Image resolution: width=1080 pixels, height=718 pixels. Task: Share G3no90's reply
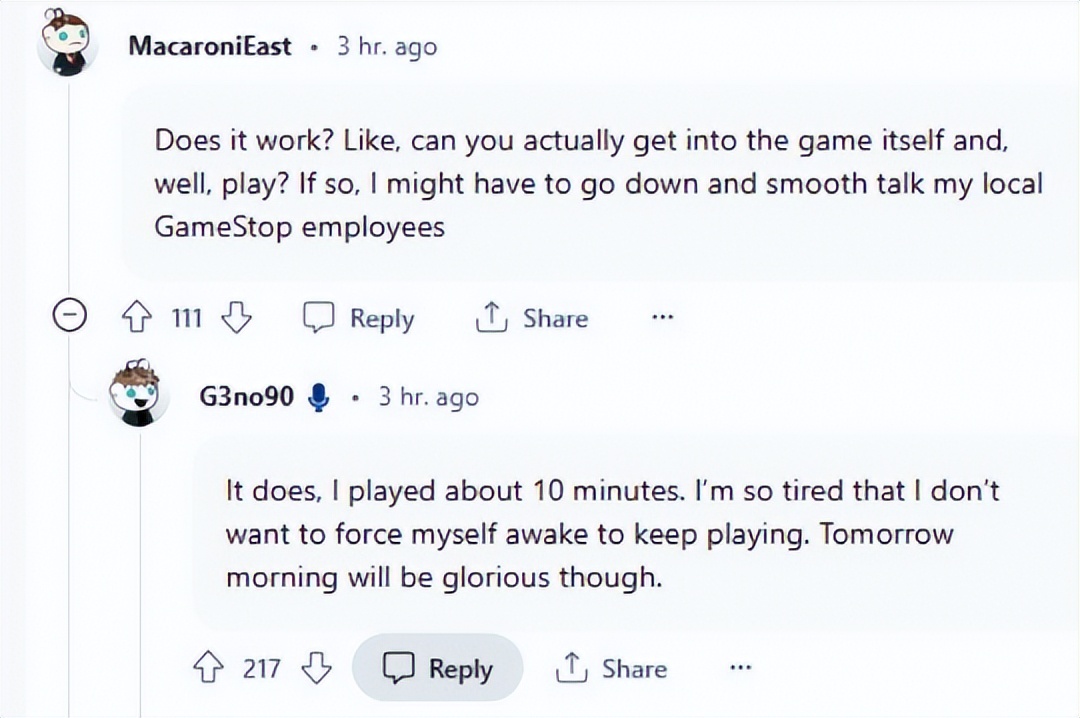click(611, 668)
